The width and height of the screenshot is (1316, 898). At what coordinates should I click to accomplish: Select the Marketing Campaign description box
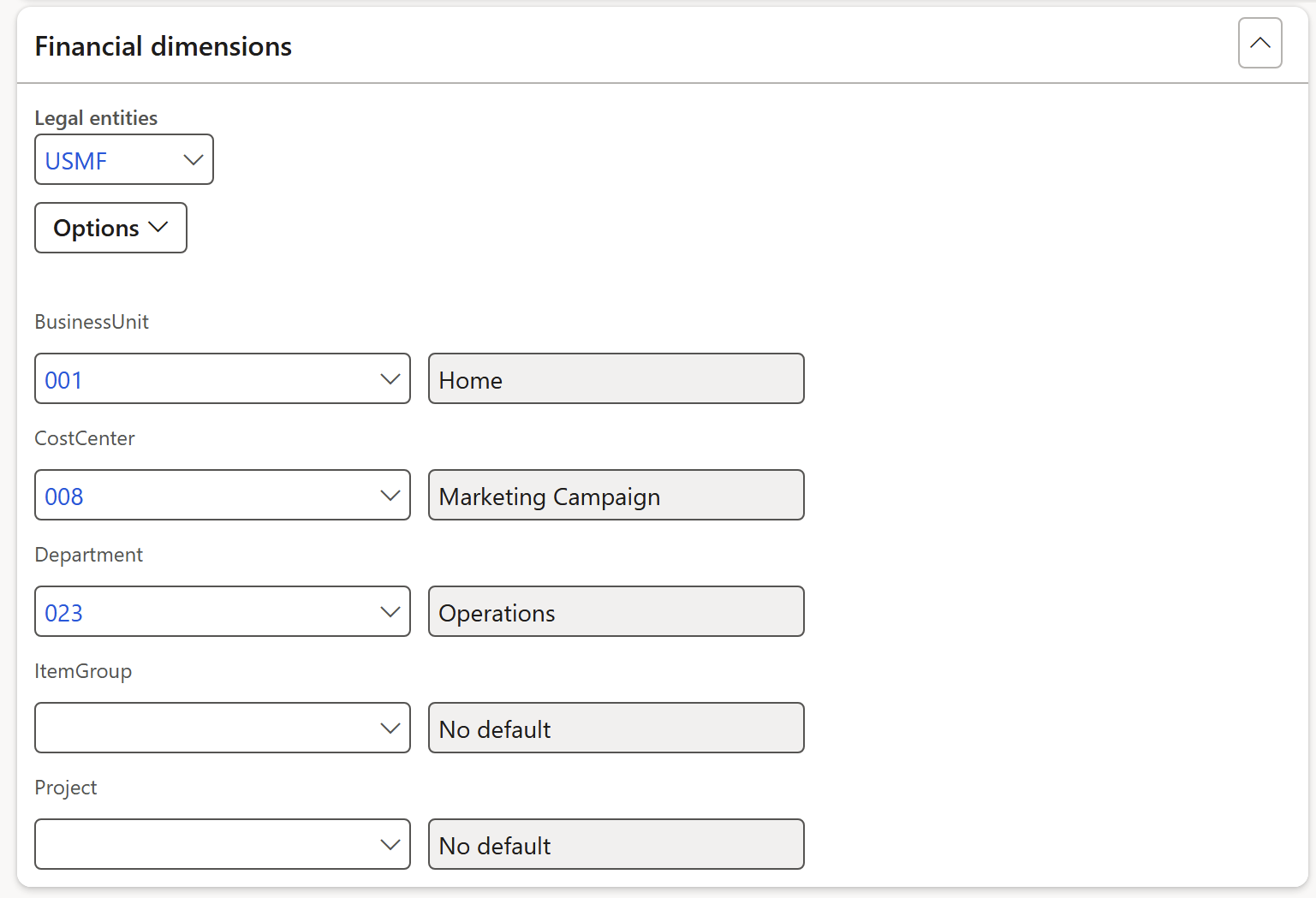tap(616, 496)
